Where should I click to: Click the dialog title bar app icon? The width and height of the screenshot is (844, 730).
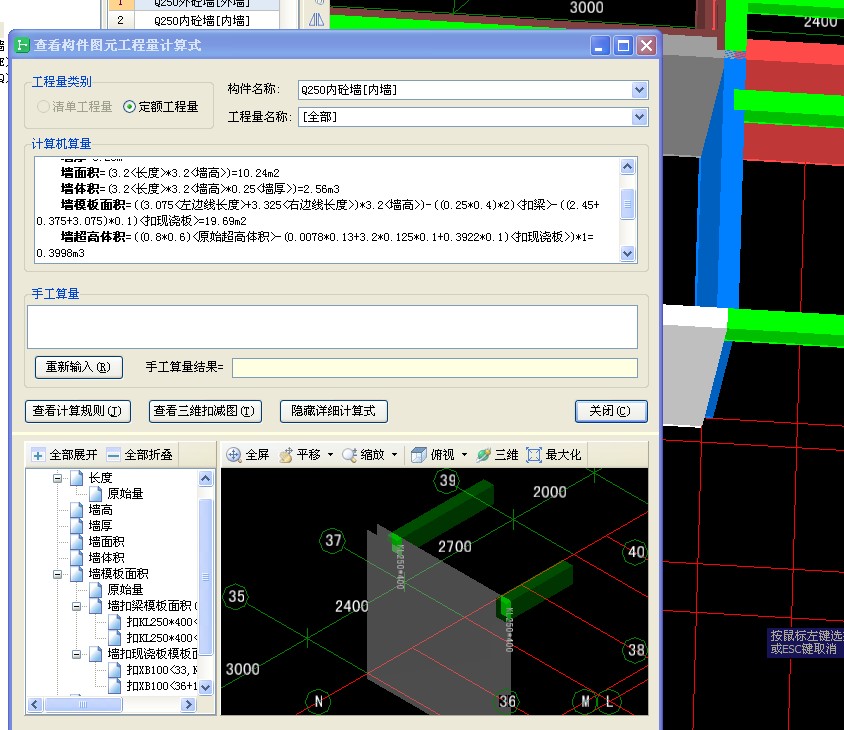pos(22,45)
